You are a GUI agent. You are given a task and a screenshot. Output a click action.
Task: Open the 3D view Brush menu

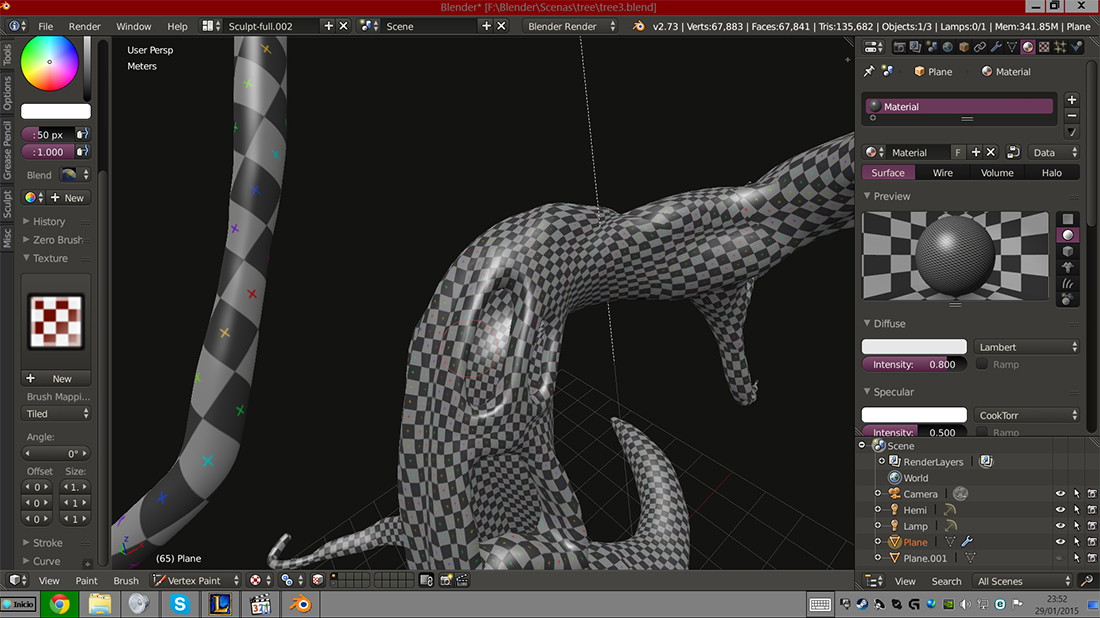click(126, 581)
